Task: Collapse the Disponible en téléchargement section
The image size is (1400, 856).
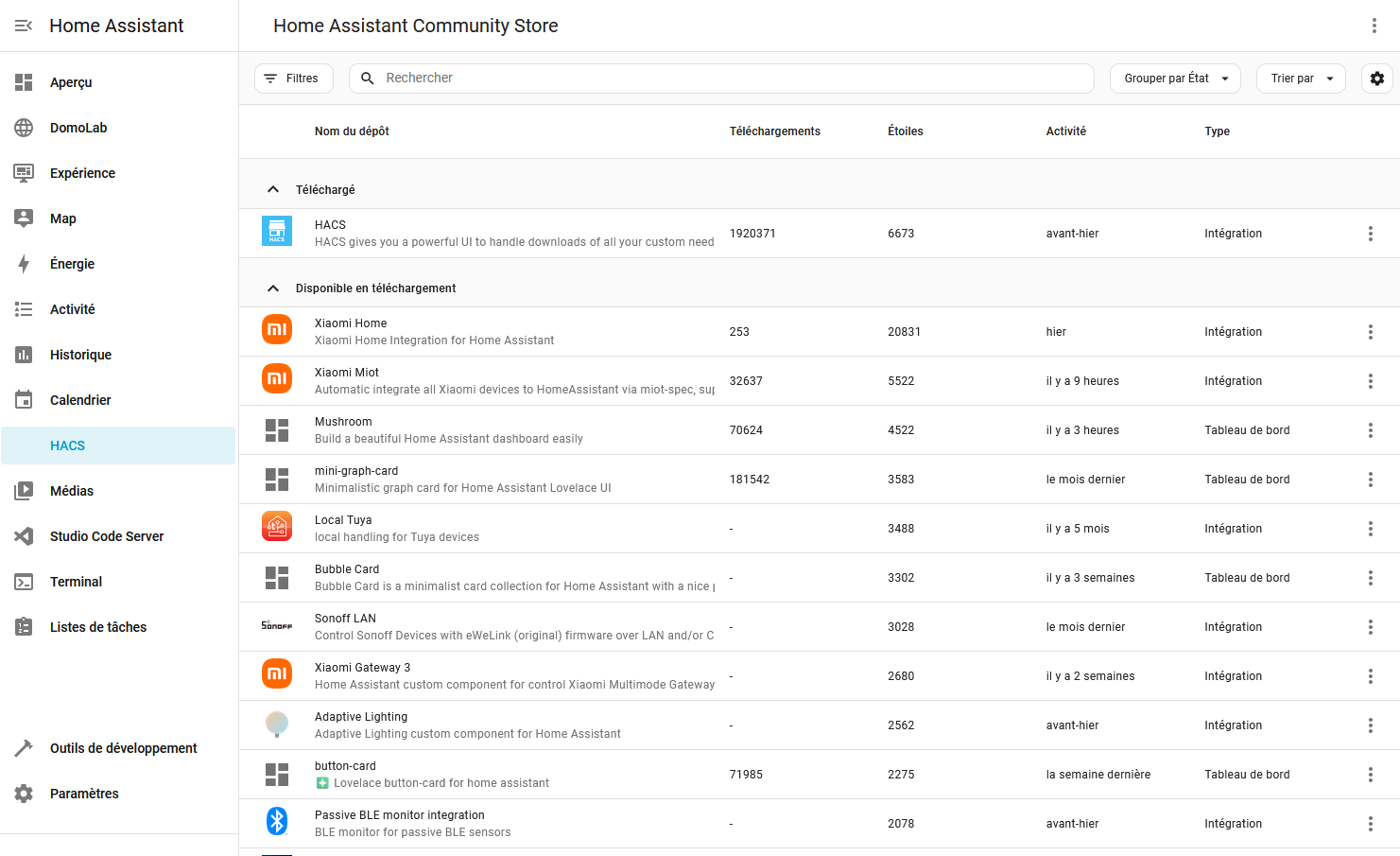Action: point(273,288)
